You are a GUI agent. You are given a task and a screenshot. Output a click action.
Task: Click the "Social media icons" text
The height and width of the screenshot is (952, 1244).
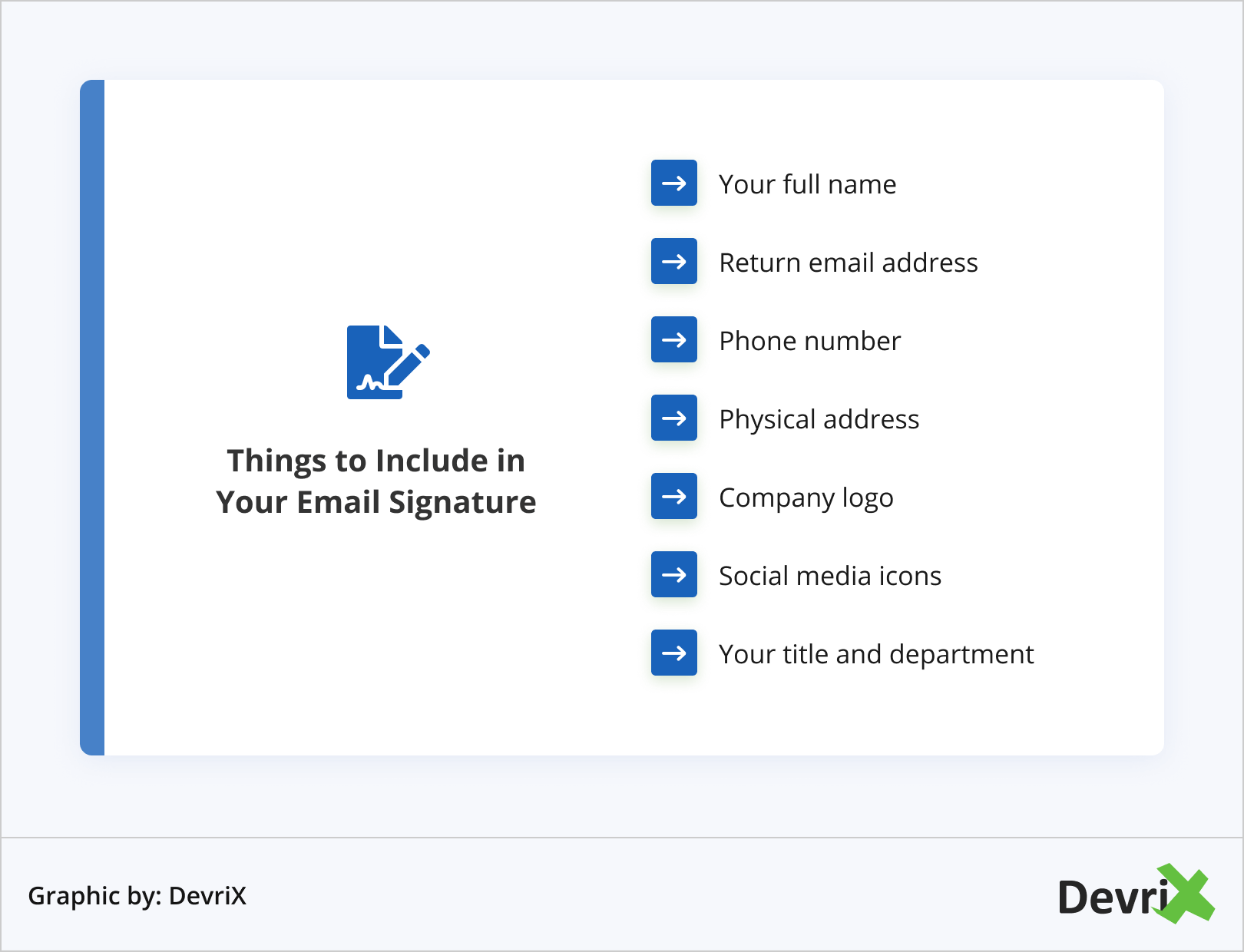click(x=829, y=577)
